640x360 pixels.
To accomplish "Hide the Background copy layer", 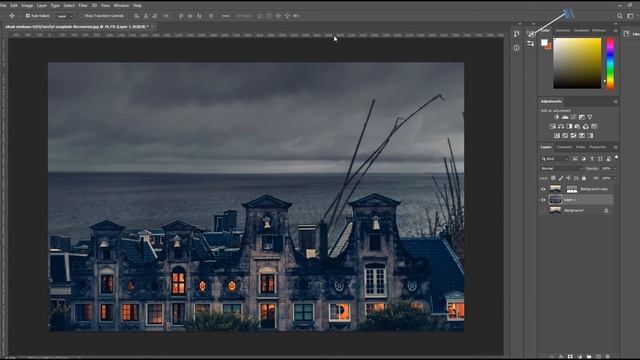I will [543, 189].
